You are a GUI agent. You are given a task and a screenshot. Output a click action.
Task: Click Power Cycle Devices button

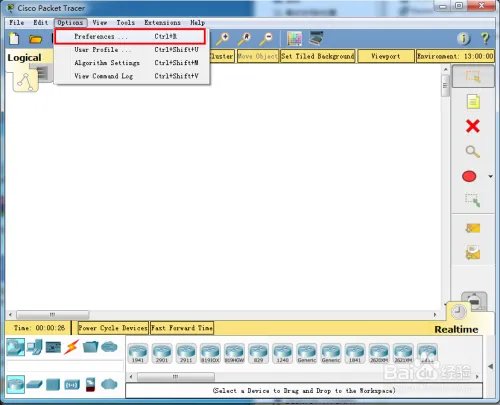pos(113,328)
